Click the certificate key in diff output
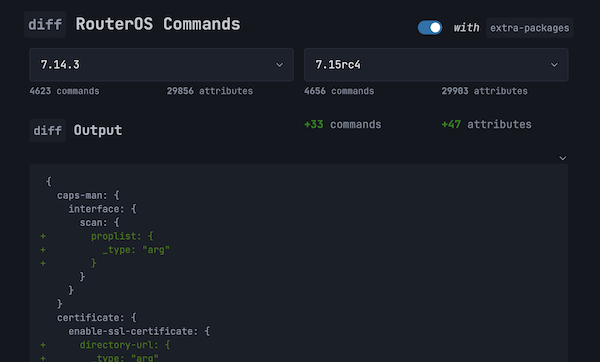Viewport: 600px width, 362px height. pyautogui.click(x=88, y=318)
